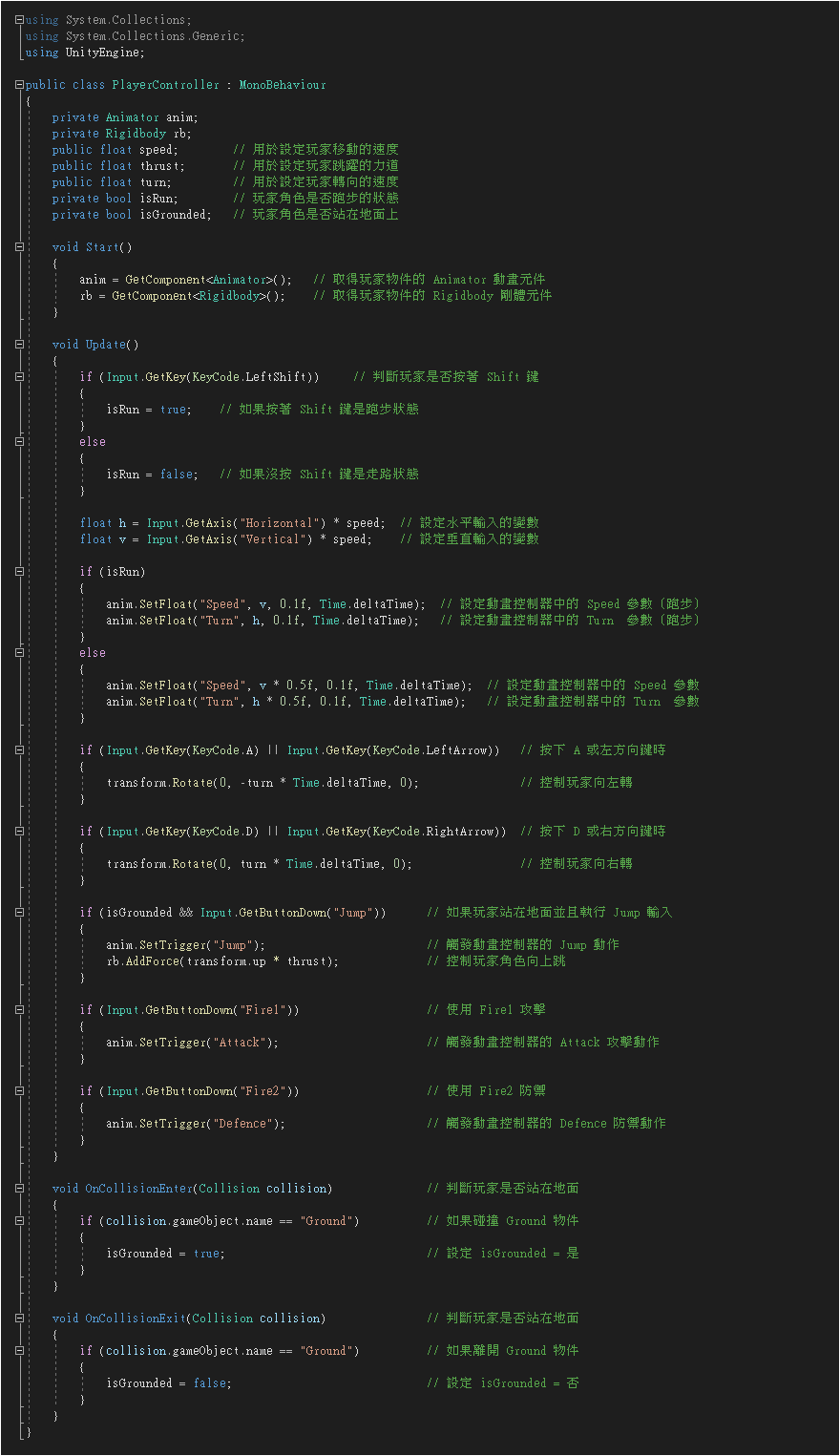Click the "Attack" string in SetTrigger
Image resolution: width=840 pixels, height=1456 pixels.
[x=243, y=1043]
